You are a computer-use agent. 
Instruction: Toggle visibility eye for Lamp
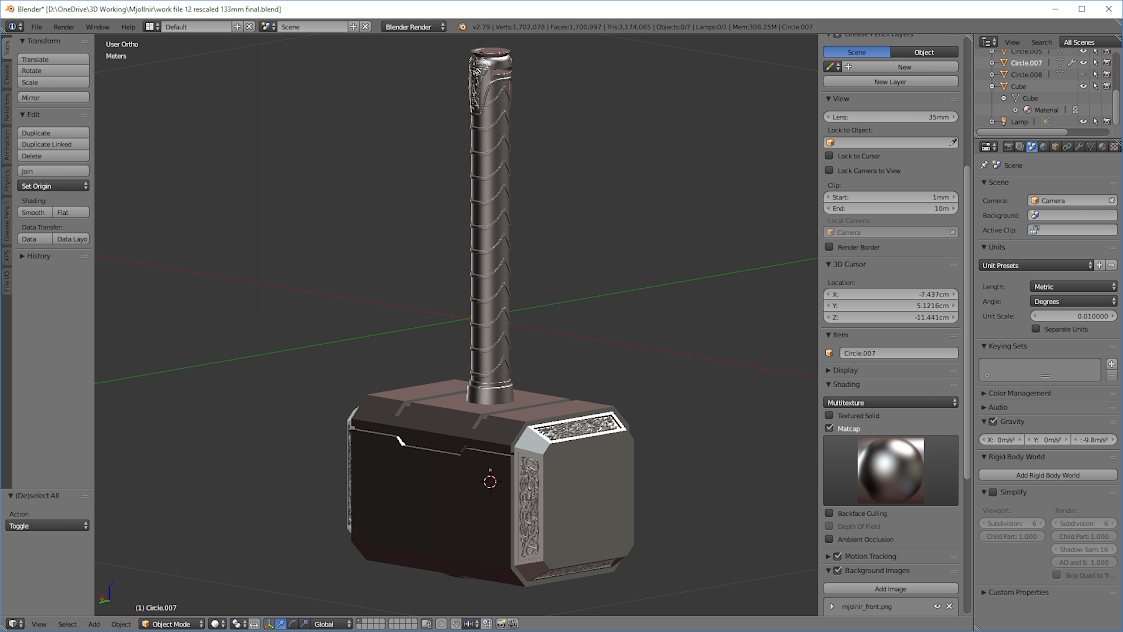coord(1083,121)
